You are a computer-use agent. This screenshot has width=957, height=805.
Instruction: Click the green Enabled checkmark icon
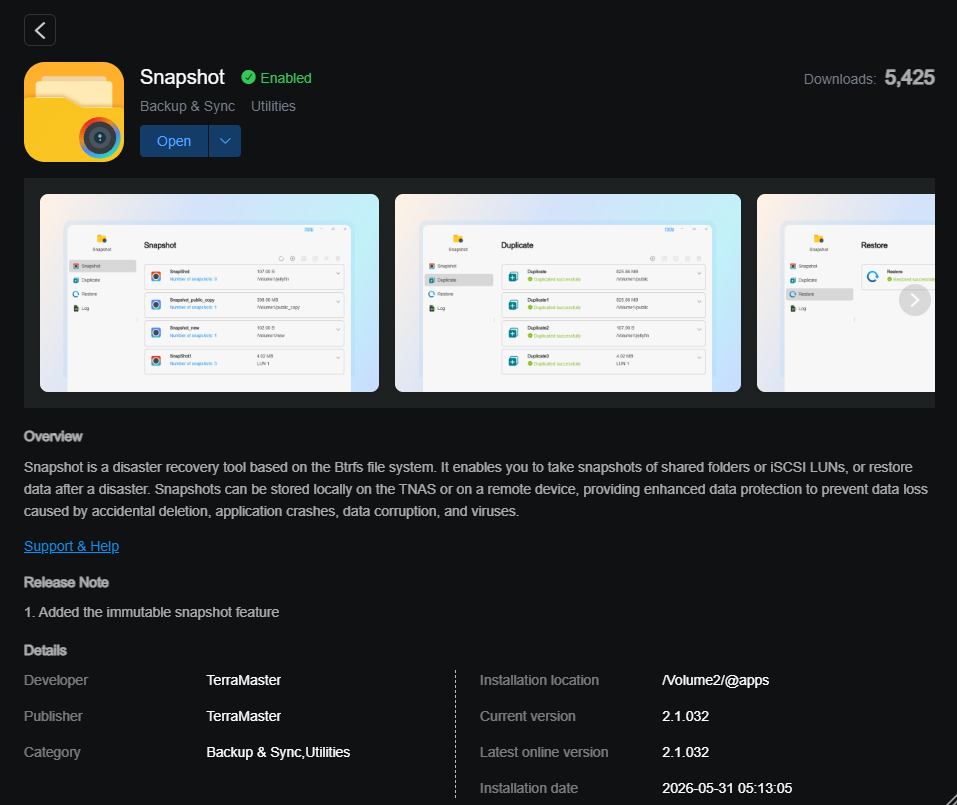pos(248,78)
